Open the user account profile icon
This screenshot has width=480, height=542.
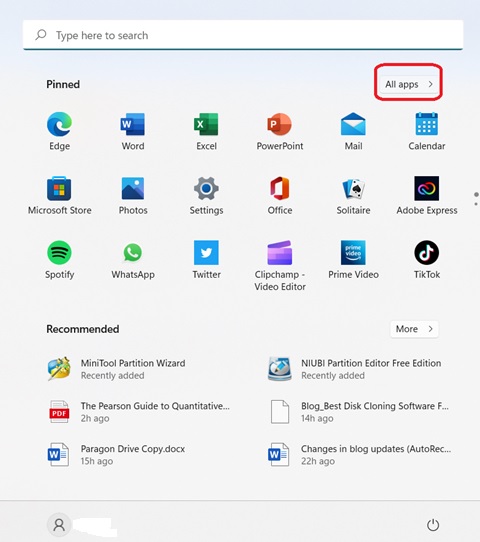click(59, 525)
